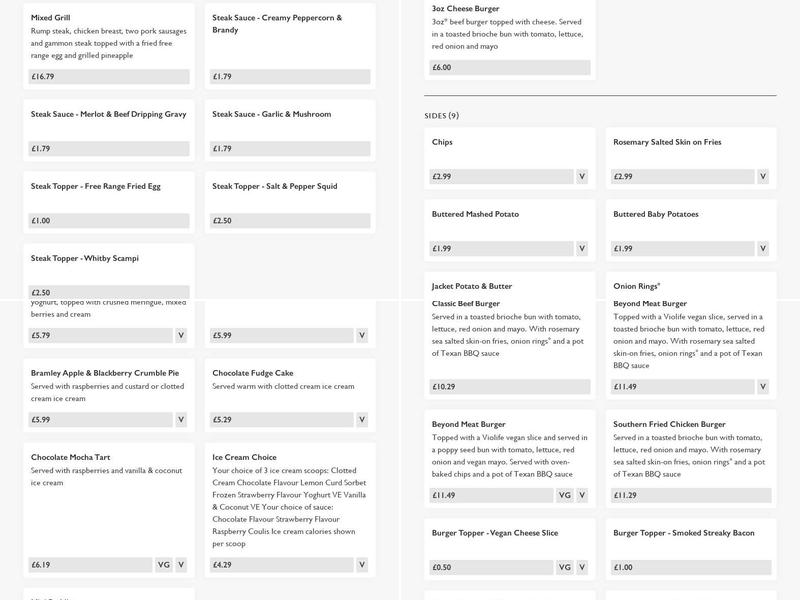Click the £5.79 dessert price

pos(101,335)
